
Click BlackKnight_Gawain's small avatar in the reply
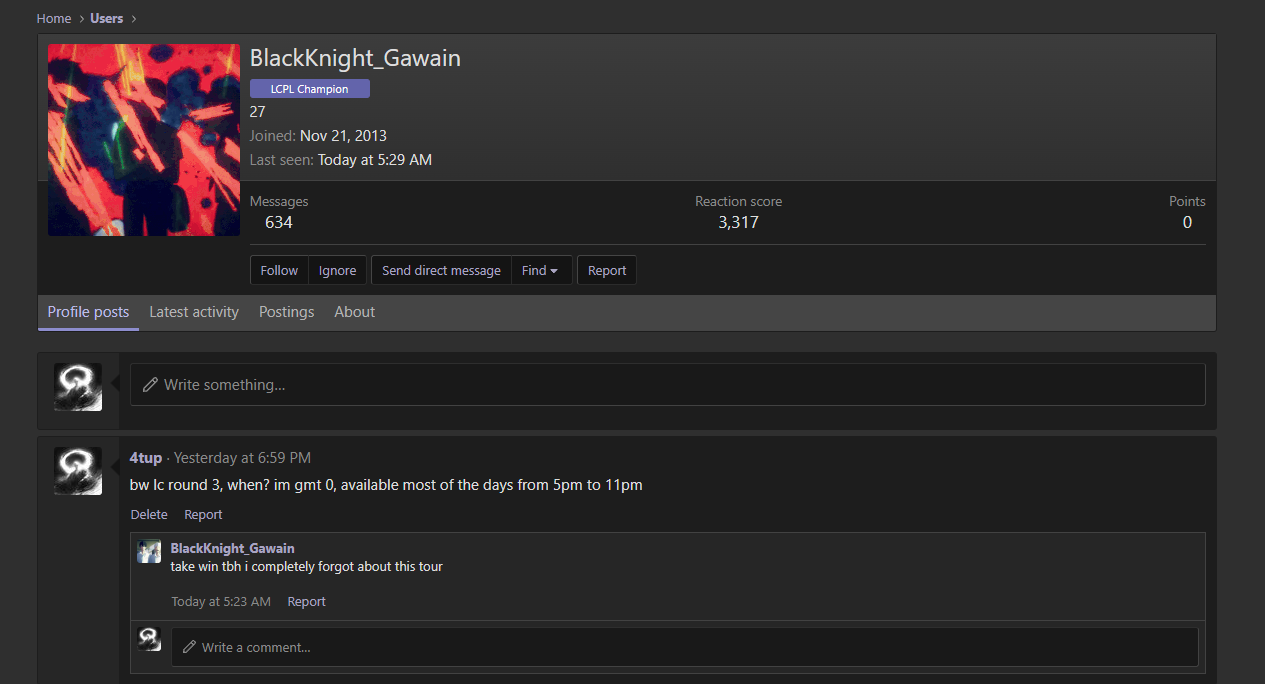click(x=149, y=552)
